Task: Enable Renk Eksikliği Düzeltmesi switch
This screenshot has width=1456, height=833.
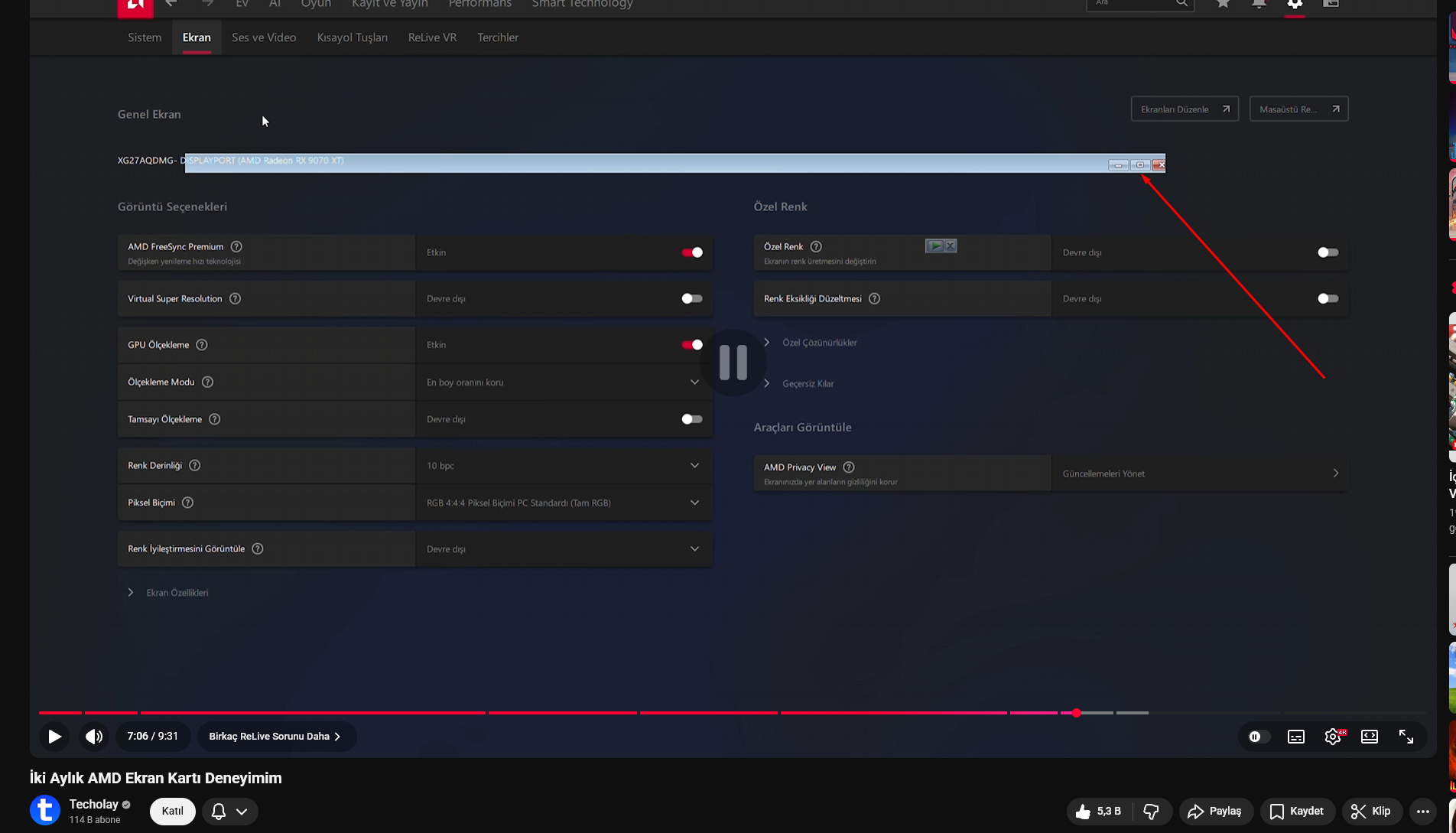Action: click(x=1328, y=298)
